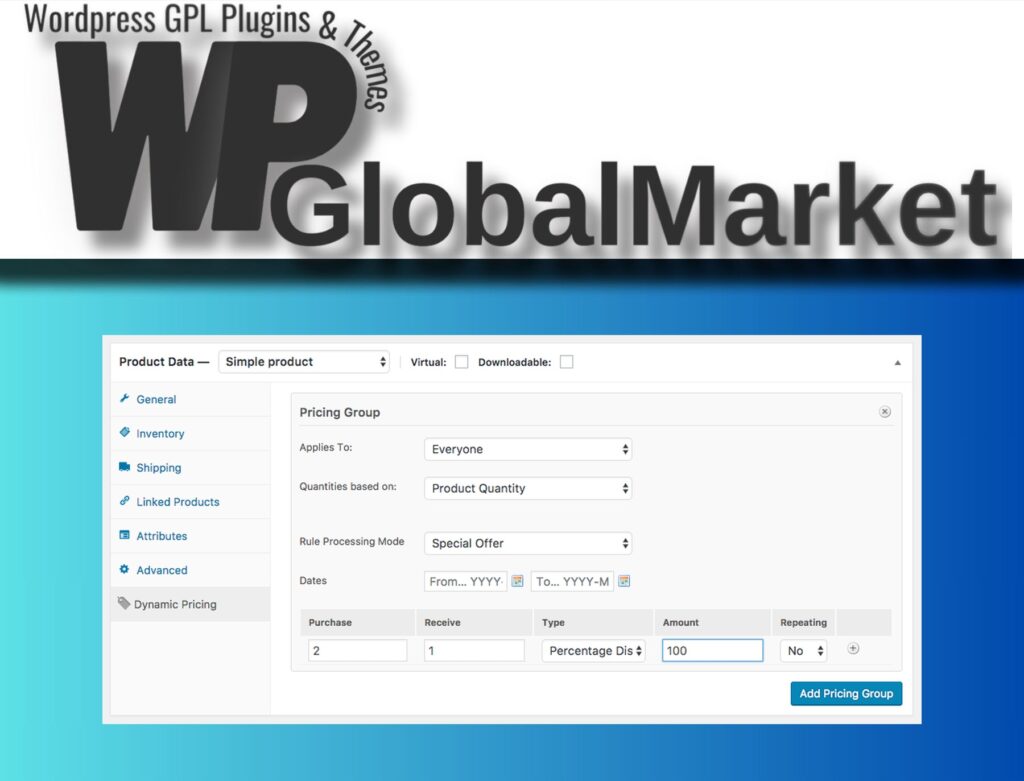Viewport: 1024px width, 781px height.
Task: Click the Linked Products link icon
Action: 125,501
